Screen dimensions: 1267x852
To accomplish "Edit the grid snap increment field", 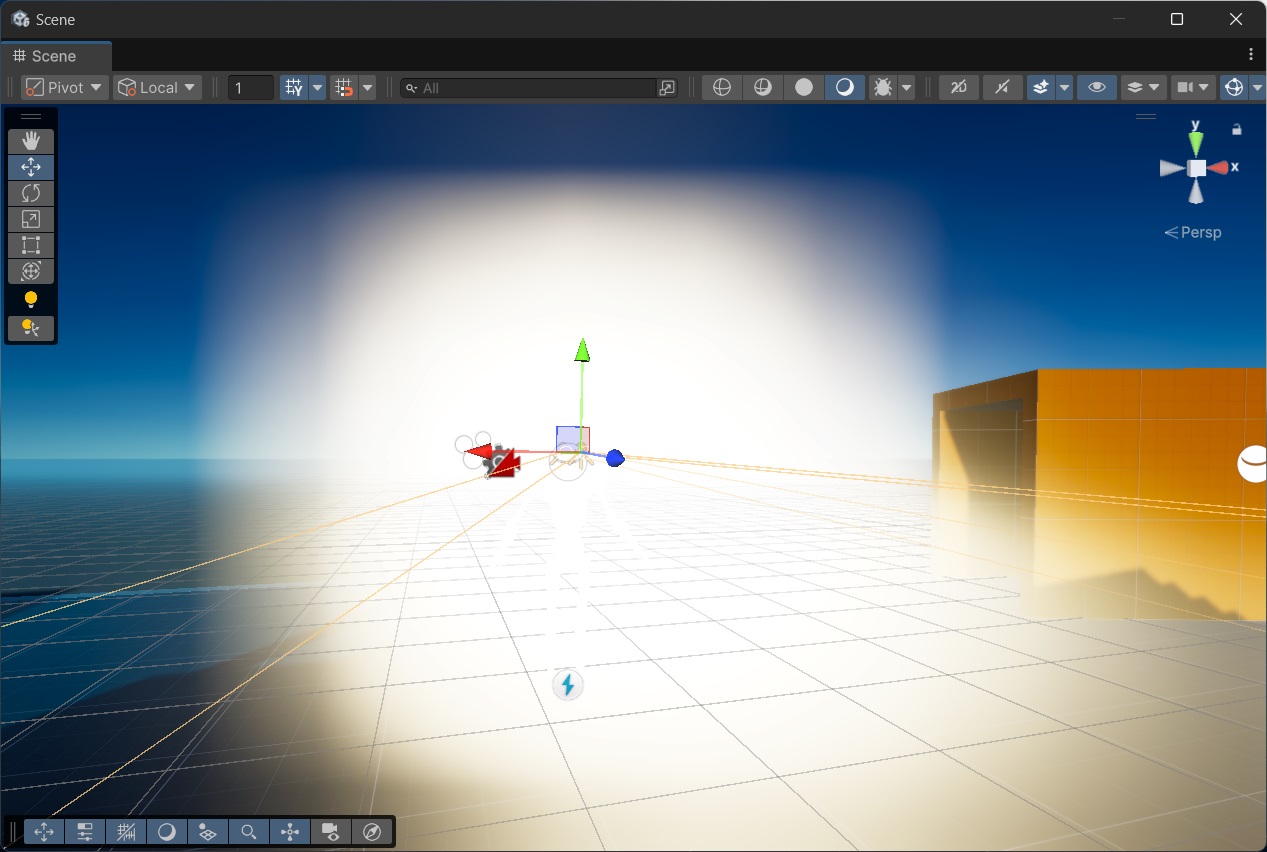I will pyautogui.click(x=250, y=87).
